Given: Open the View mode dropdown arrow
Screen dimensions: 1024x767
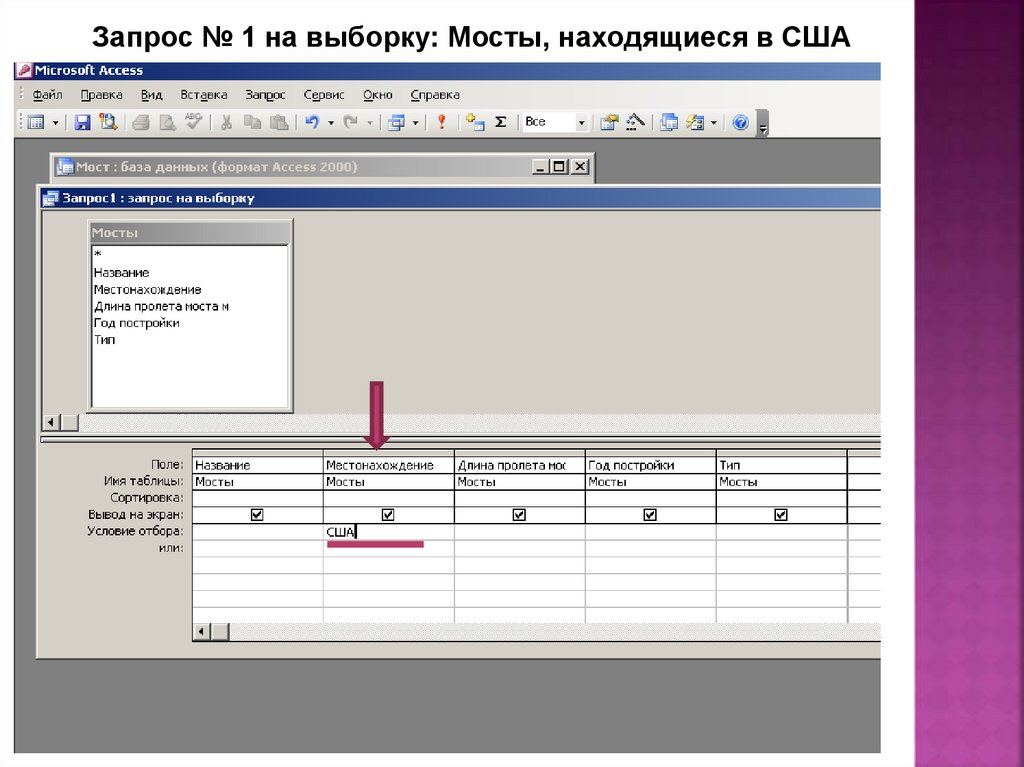Looking at the screenshot, I should point(55,123).
